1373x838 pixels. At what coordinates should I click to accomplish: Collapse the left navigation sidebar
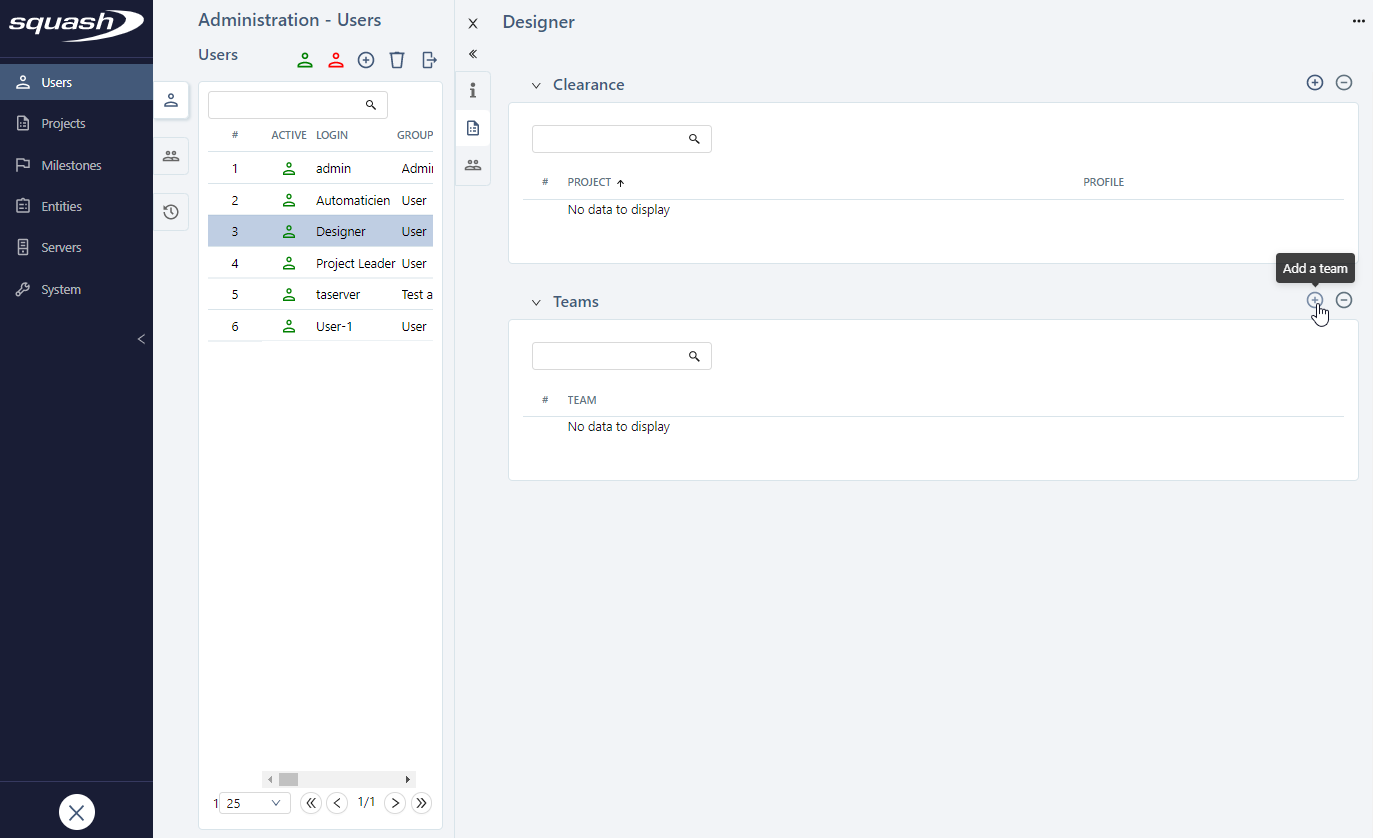[141, 339]
